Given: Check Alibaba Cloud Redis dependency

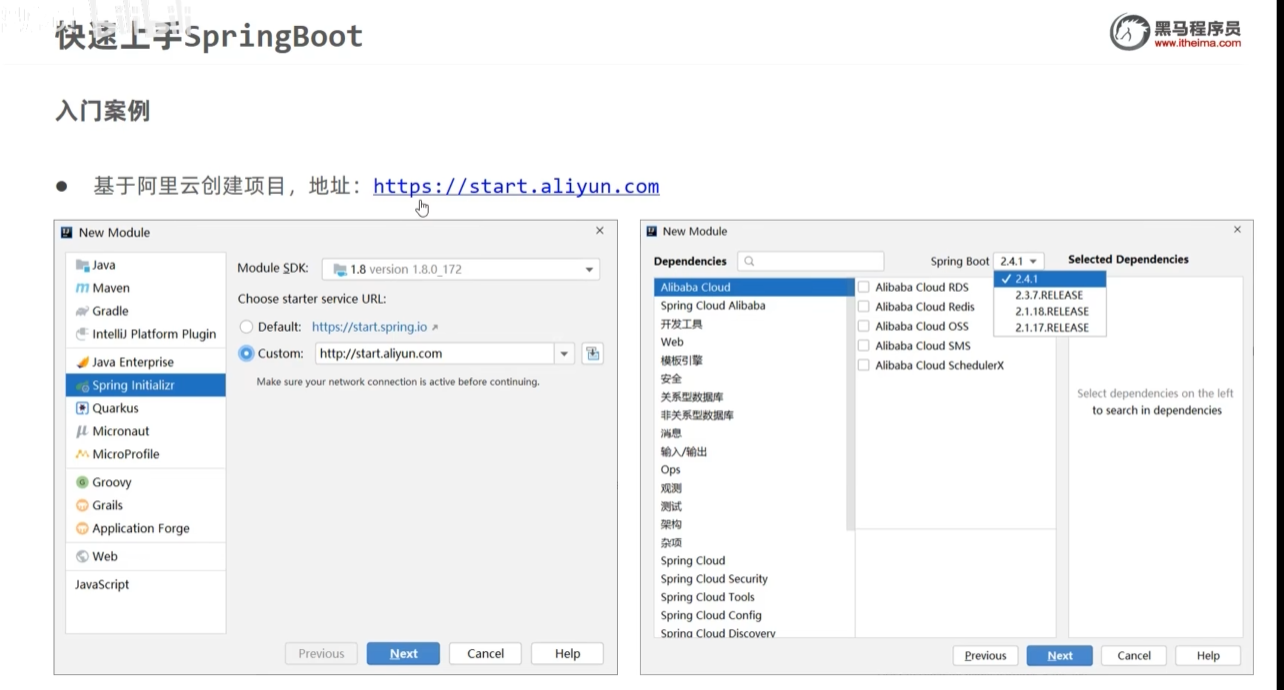Looking at the screenshot, I should [x=864, y=306].
